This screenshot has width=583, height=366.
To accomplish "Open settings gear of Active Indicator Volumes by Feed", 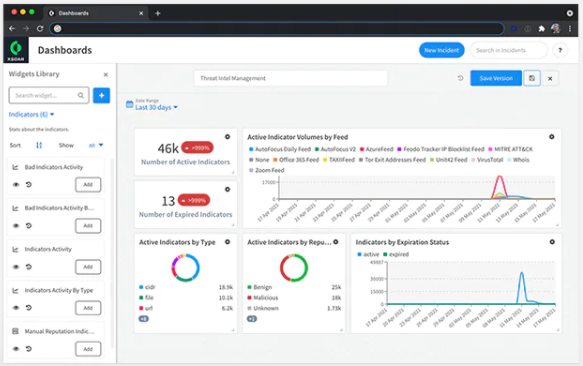I will click(552, 137).
